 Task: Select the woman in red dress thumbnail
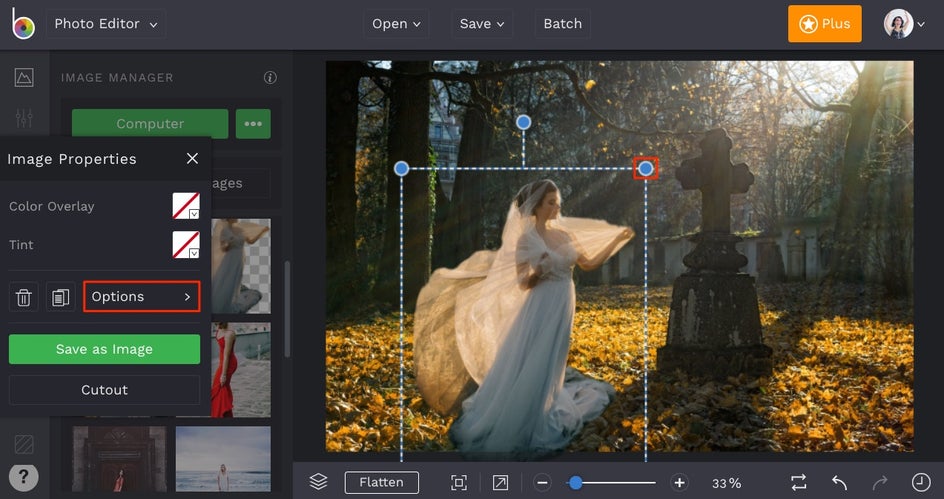coord(240,370)
